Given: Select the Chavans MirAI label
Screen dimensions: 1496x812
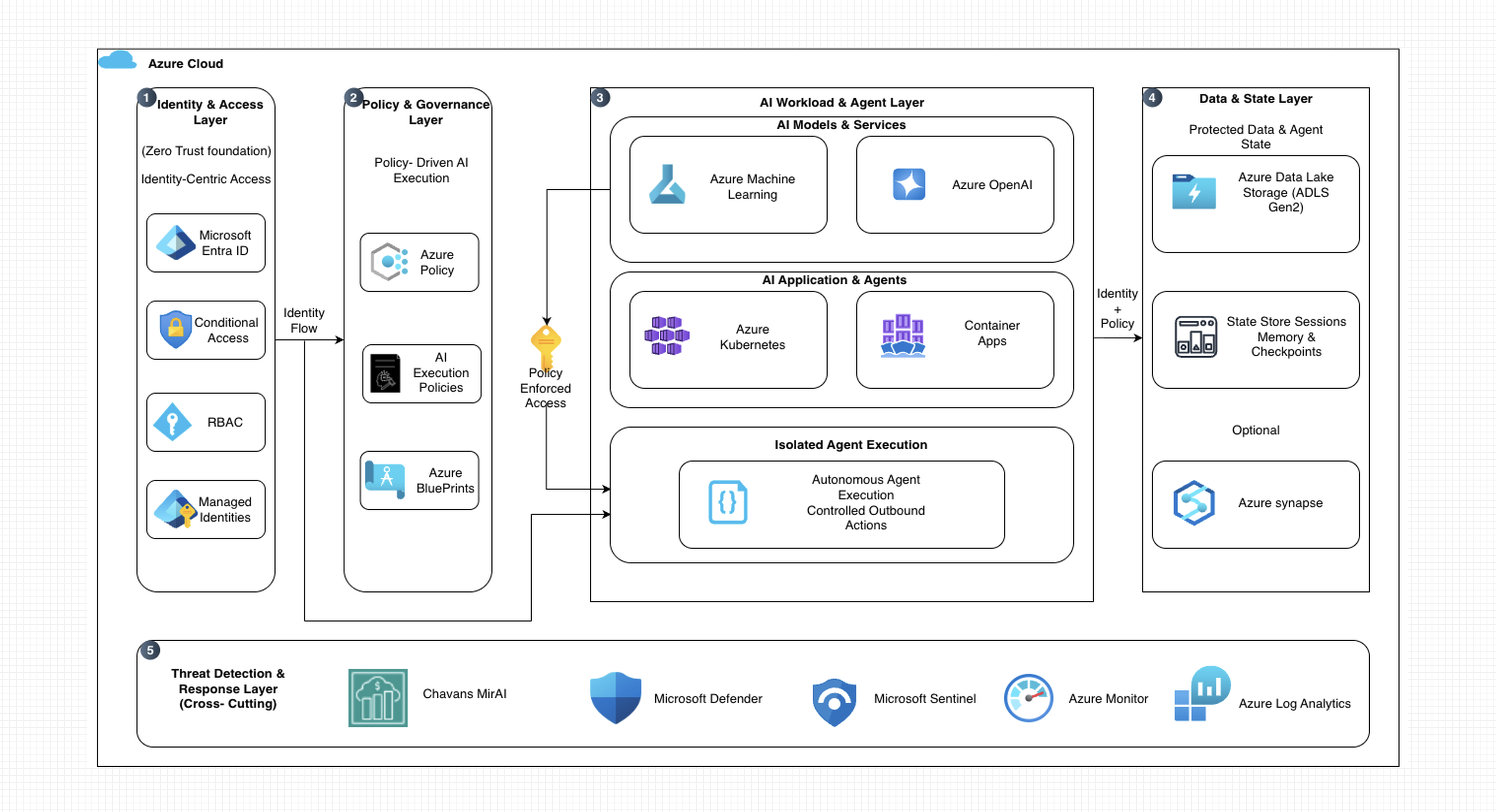Looking at the screenshot, I should 464,693.
